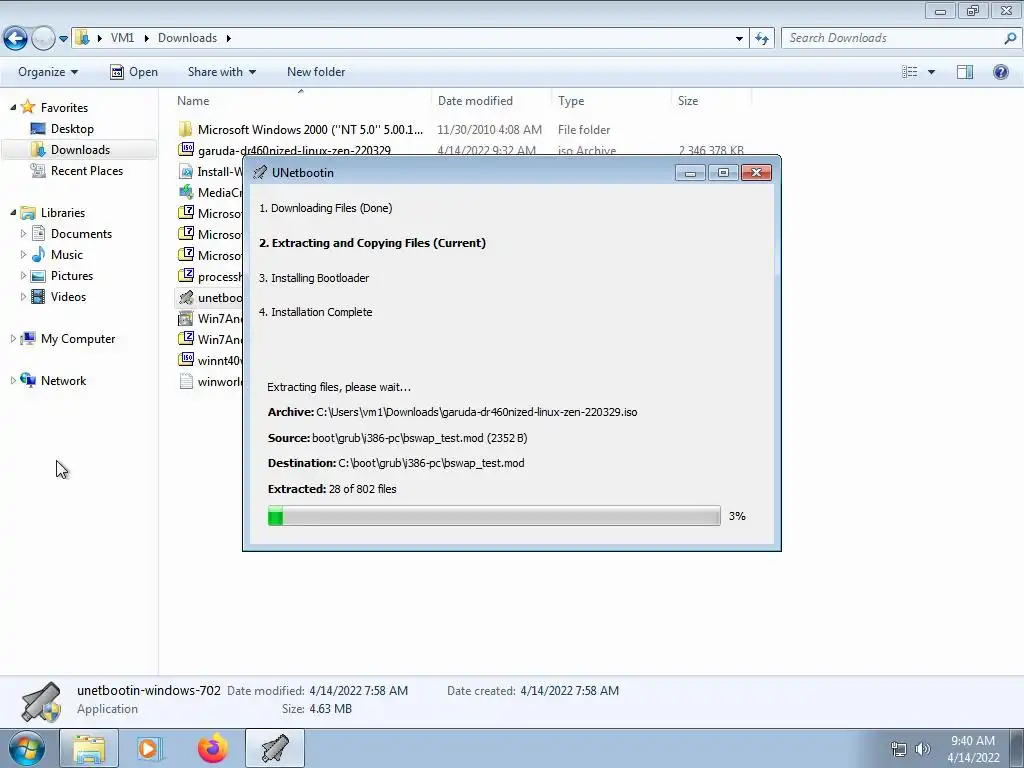Click the Back navigation arrow in Explorer
Image resolution: width=1024 pixels, height=768 pixels.
(x=15, y=39)
